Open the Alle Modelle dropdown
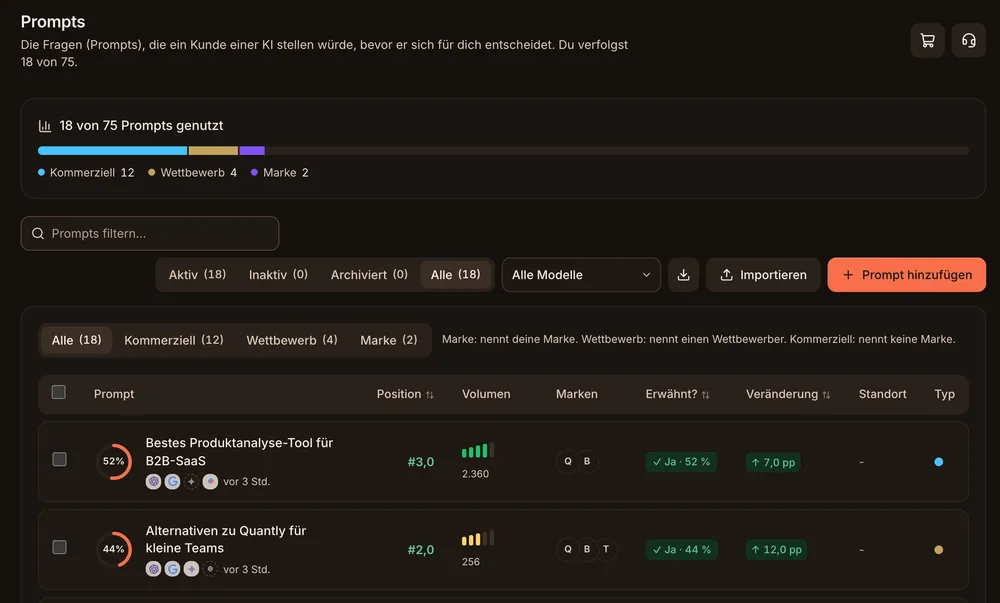Screen dimensions: 1000x603 pos(581,275)
